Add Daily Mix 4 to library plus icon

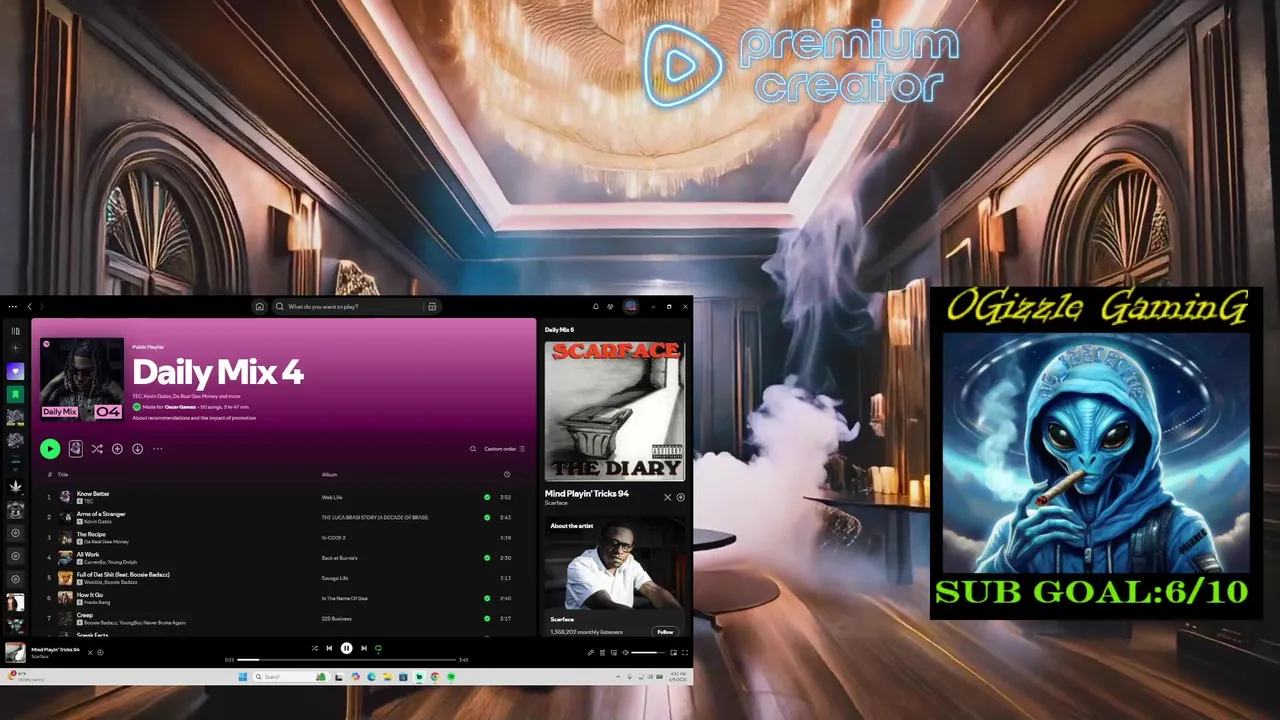(x=117, y=449)
